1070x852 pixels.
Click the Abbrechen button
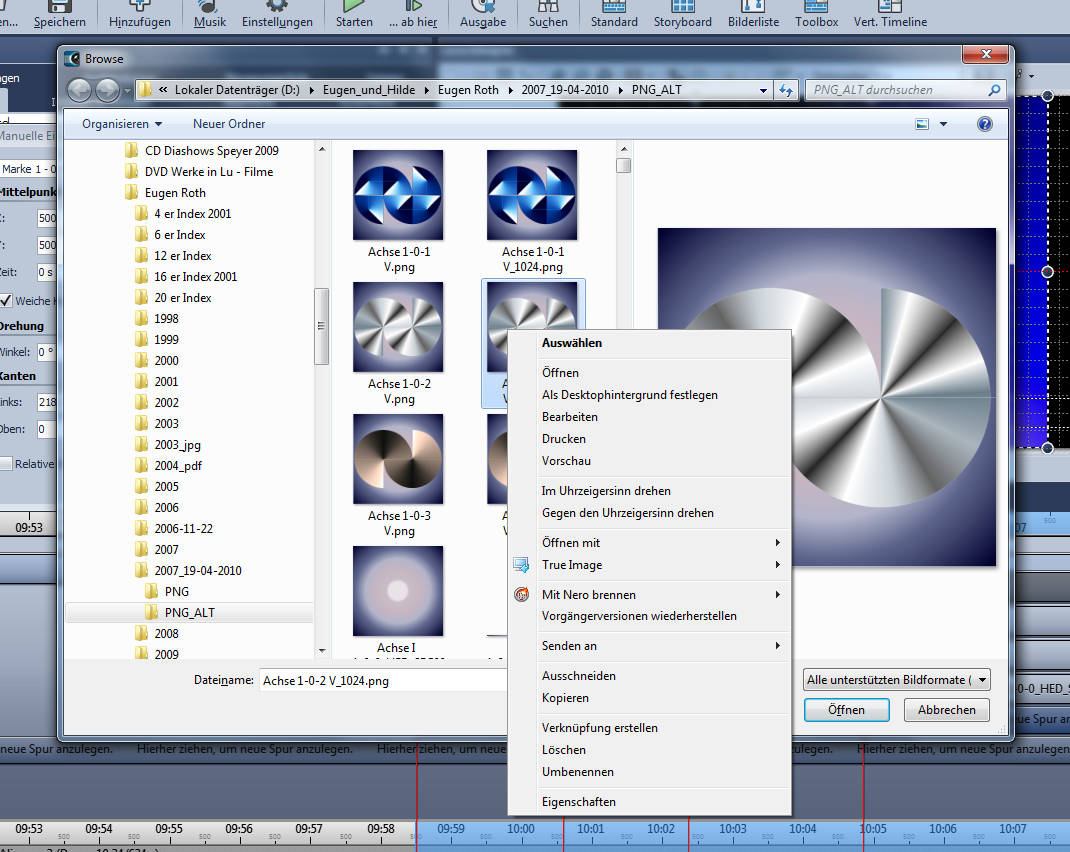tap(946, 710)
